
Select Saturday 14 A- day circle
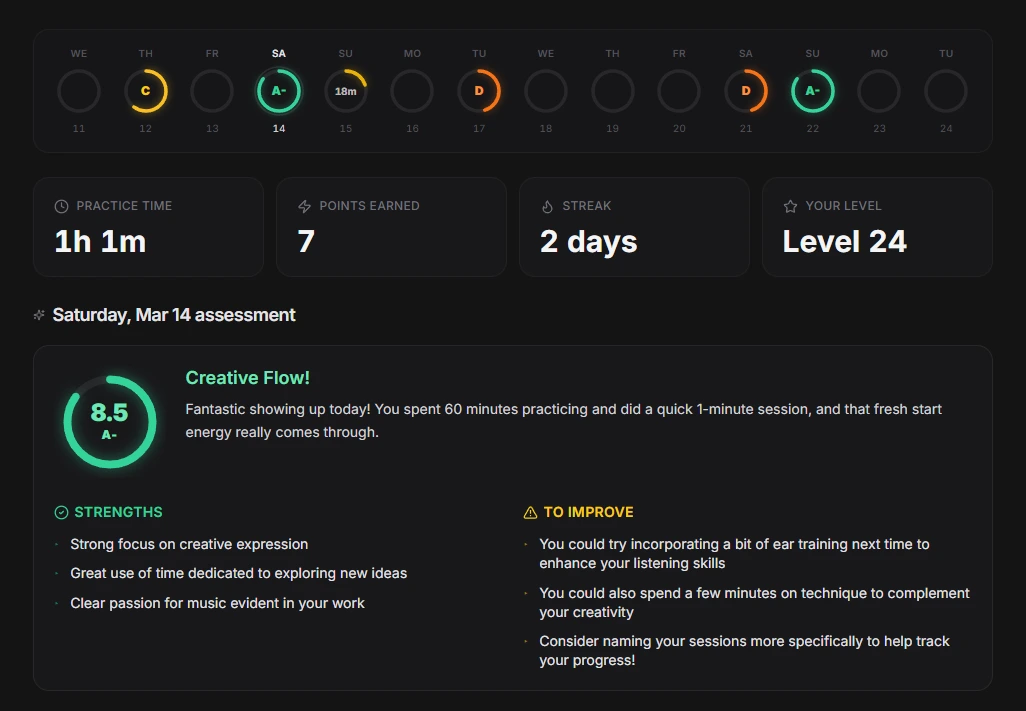click(279, 91)
